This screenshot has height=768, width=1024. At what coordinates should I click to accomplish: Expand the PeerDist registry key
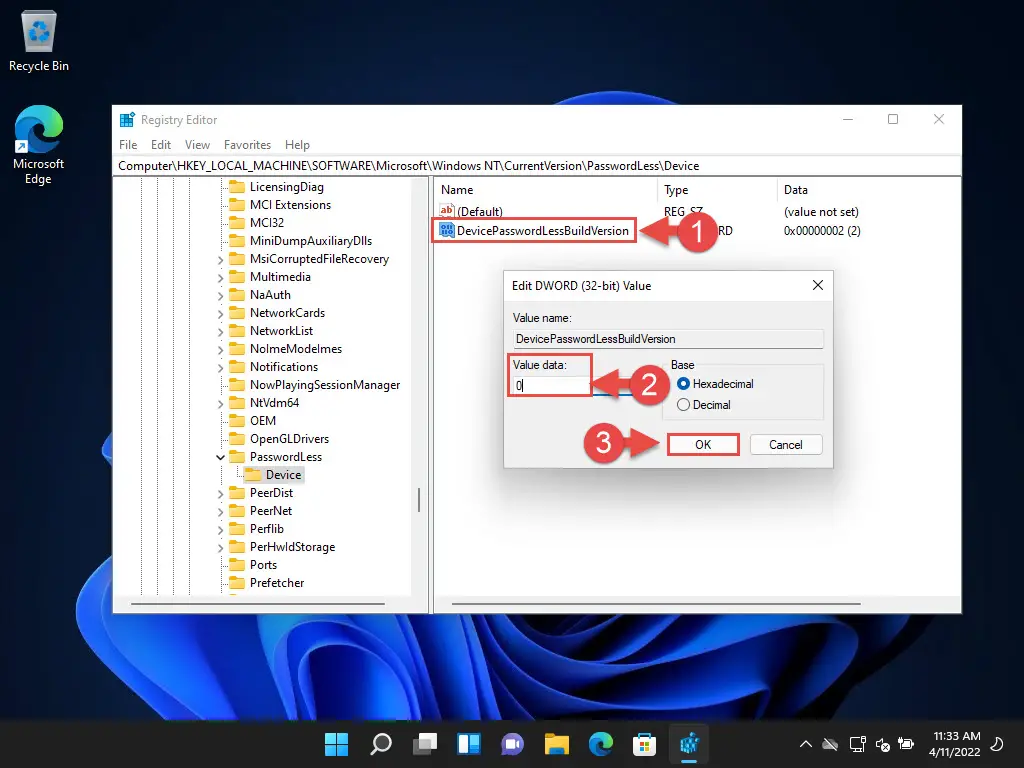(221, 493)
